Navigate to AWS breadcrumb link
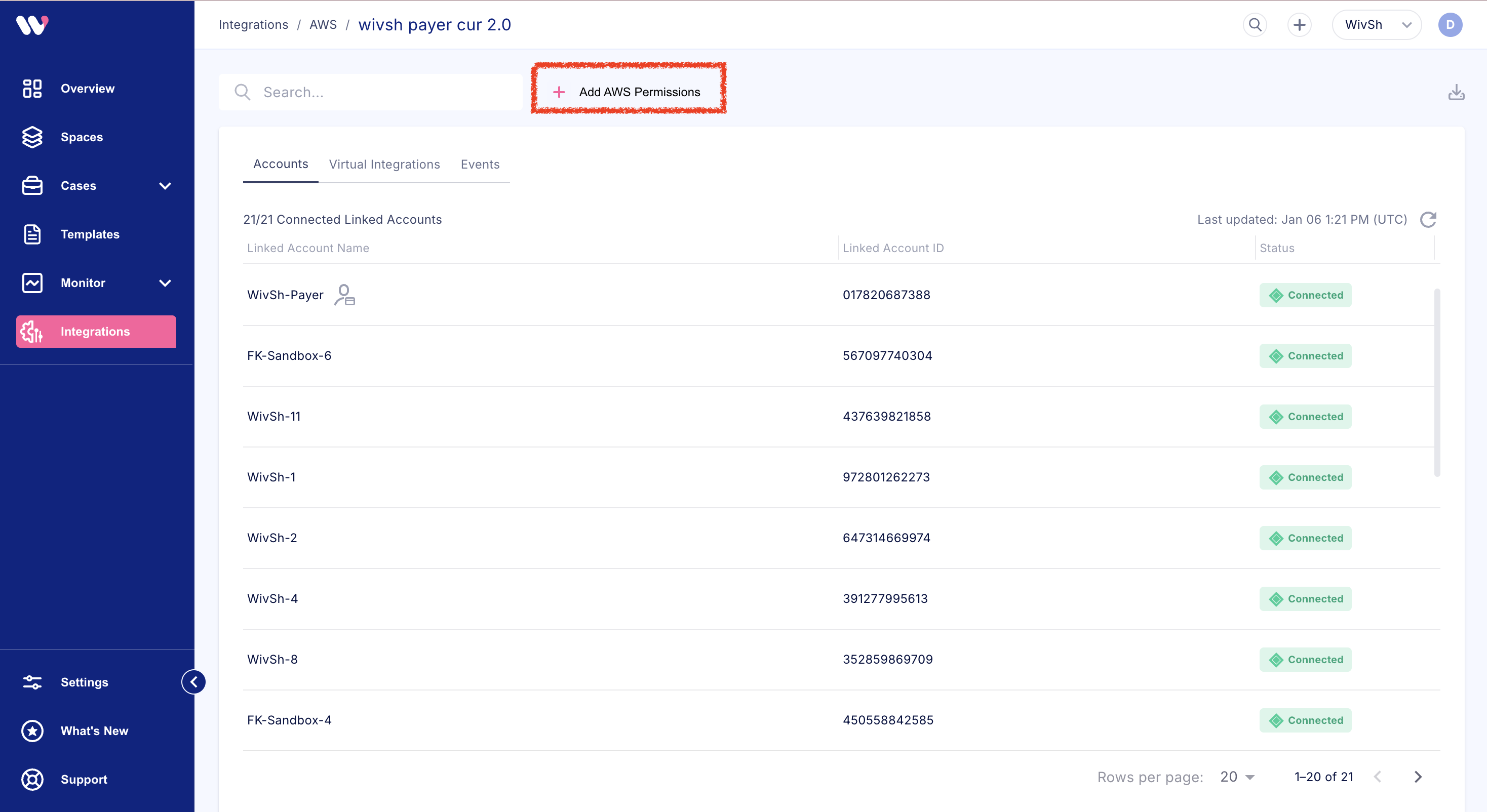The height and width of the screenshot is (812, 1487). coord(323,25)
